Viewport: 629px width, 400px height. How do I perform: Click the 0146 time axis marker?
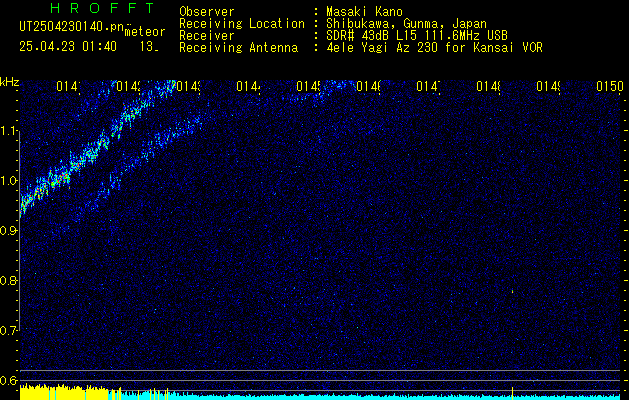point(369,86)
